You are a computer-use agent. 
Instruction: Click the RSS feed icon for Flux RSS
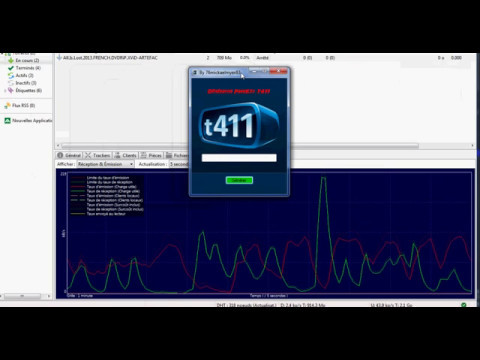click(x=7, y=106)
